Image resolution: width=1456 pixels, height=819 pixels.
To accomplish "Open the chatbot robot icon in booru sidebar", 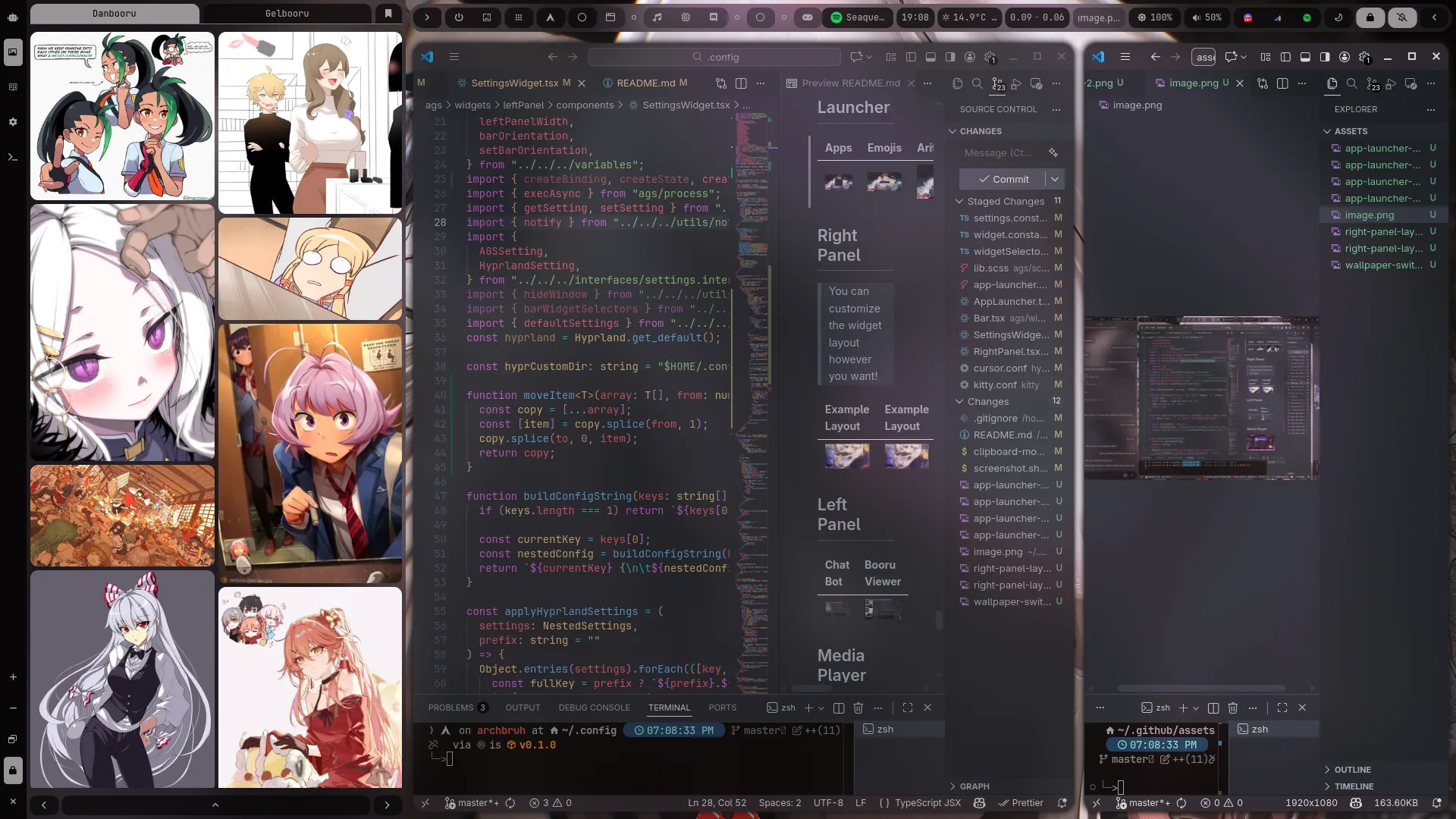I will click(13, 17).
